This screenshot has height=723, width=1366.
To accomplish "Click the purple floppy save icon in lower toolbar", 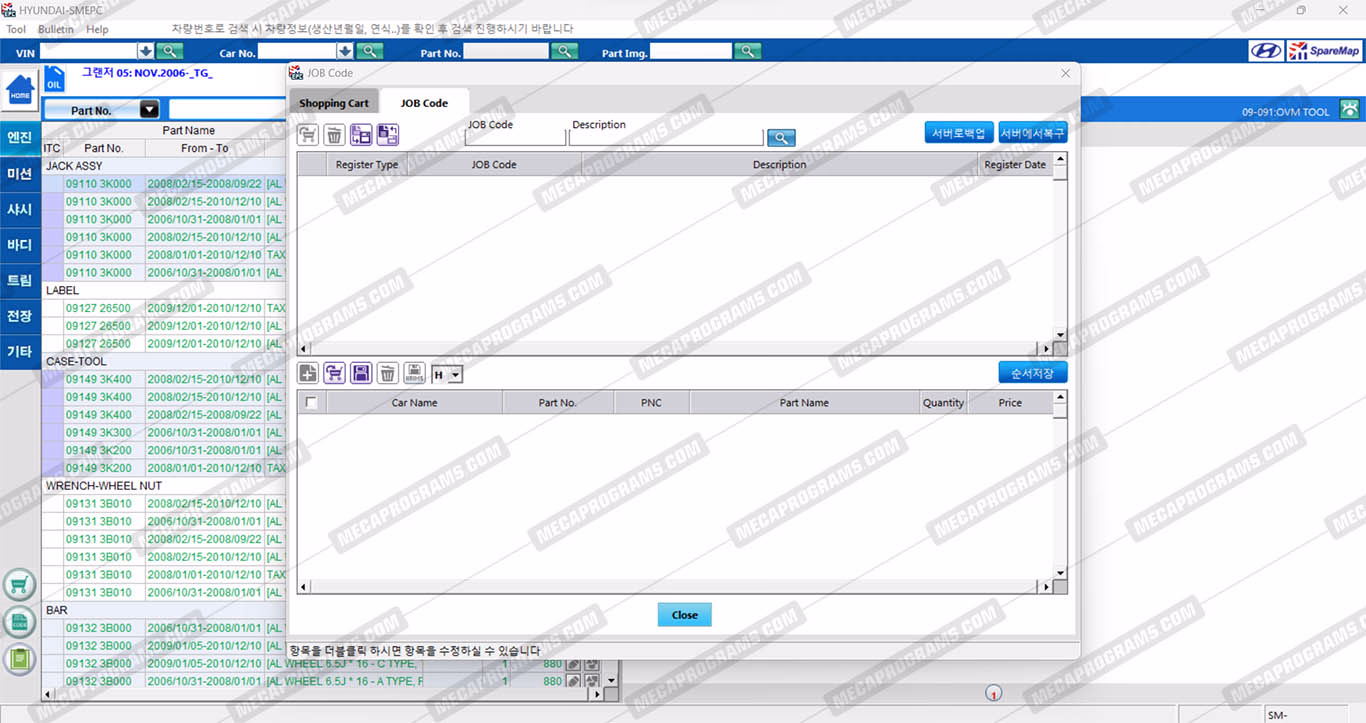I will click(x=361, y=374).
